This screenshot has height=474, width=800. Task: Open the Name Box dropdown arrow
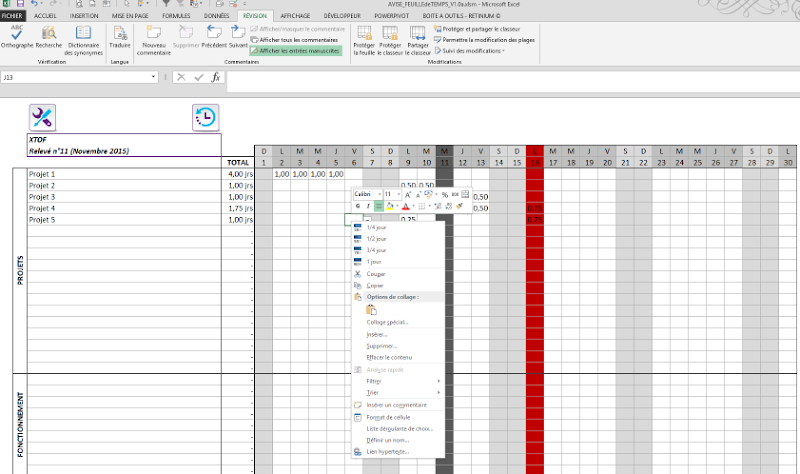click(153, 77)
